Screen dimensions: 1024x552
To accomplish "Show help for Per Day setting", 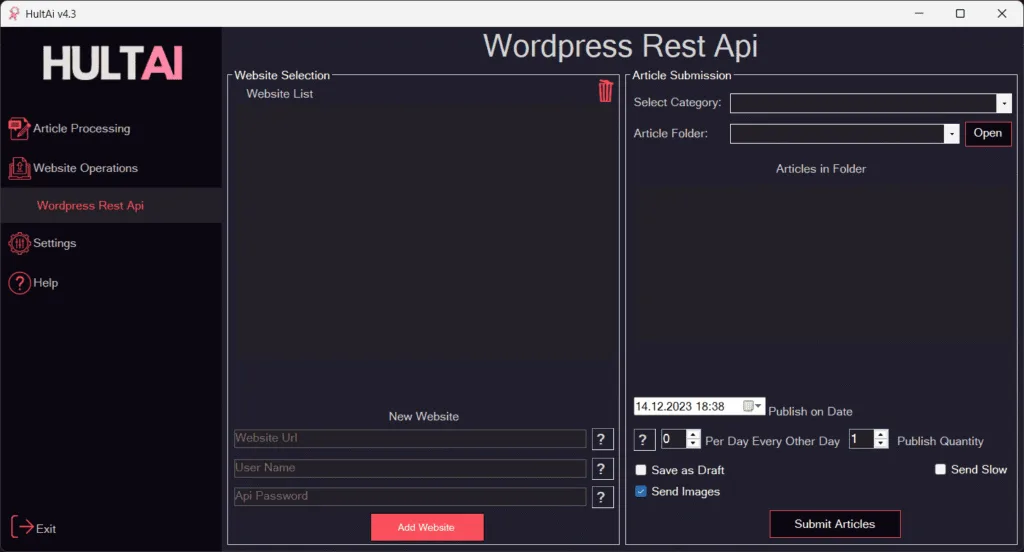I will pyautogui.click(x=644, y=440).
